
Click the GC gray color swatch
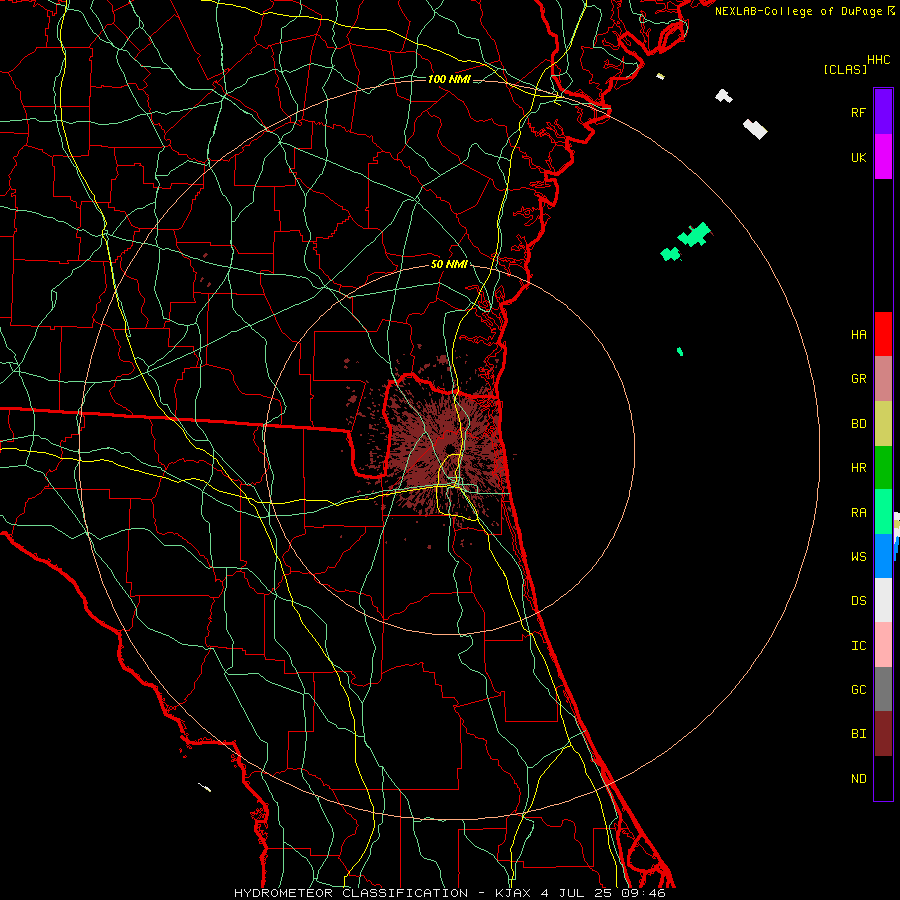point(883,689)
